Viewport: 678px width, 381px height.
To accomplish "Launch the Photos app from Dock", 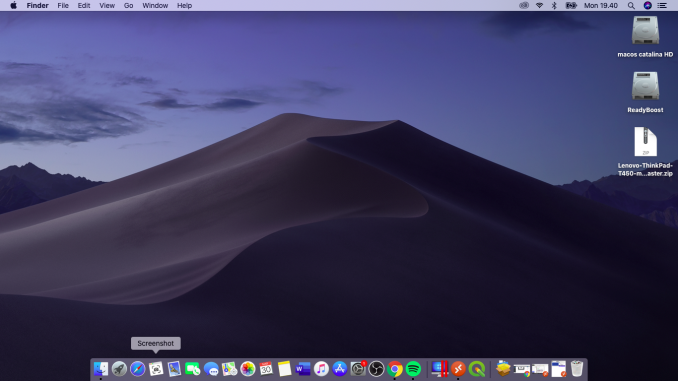I will pyautogui.click(x=248, y=369).
